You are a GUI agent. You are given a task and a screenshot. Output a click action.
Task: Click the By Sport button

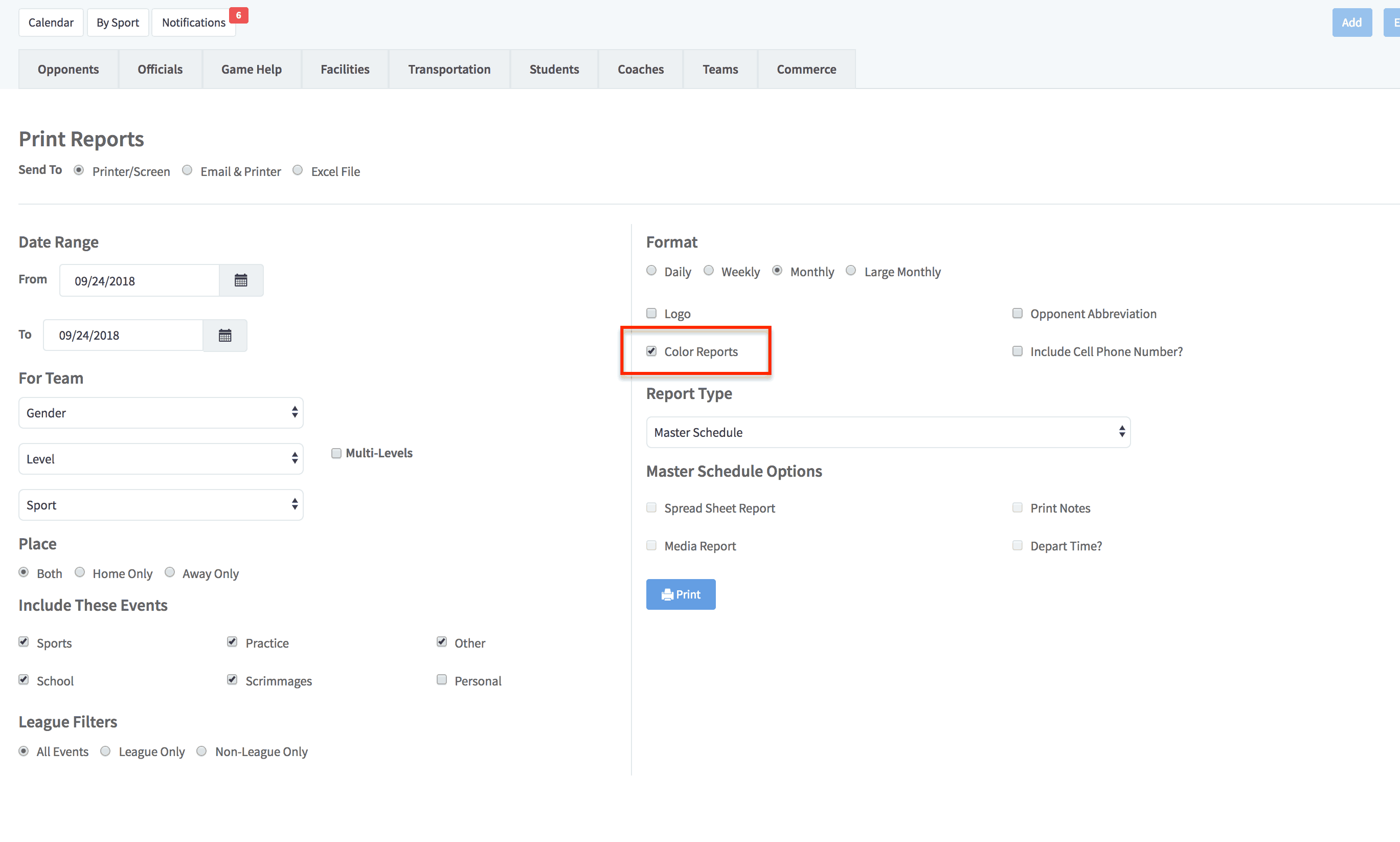click(x=118, y=22)
